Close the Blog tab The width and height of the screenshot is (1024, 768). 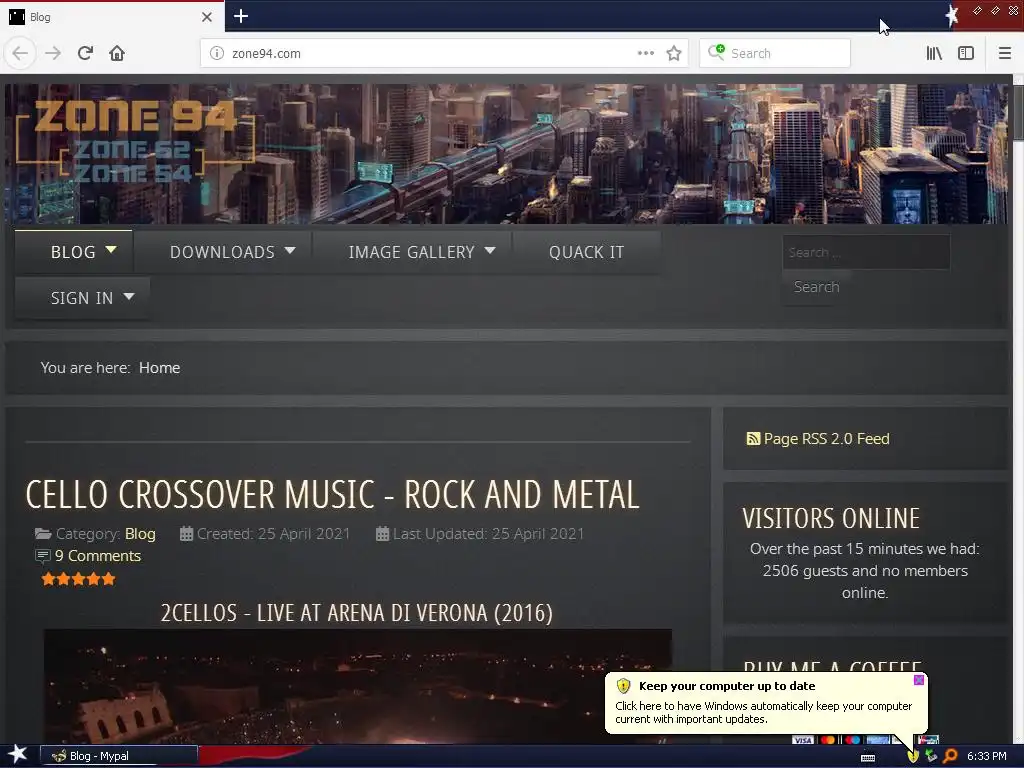207,17
